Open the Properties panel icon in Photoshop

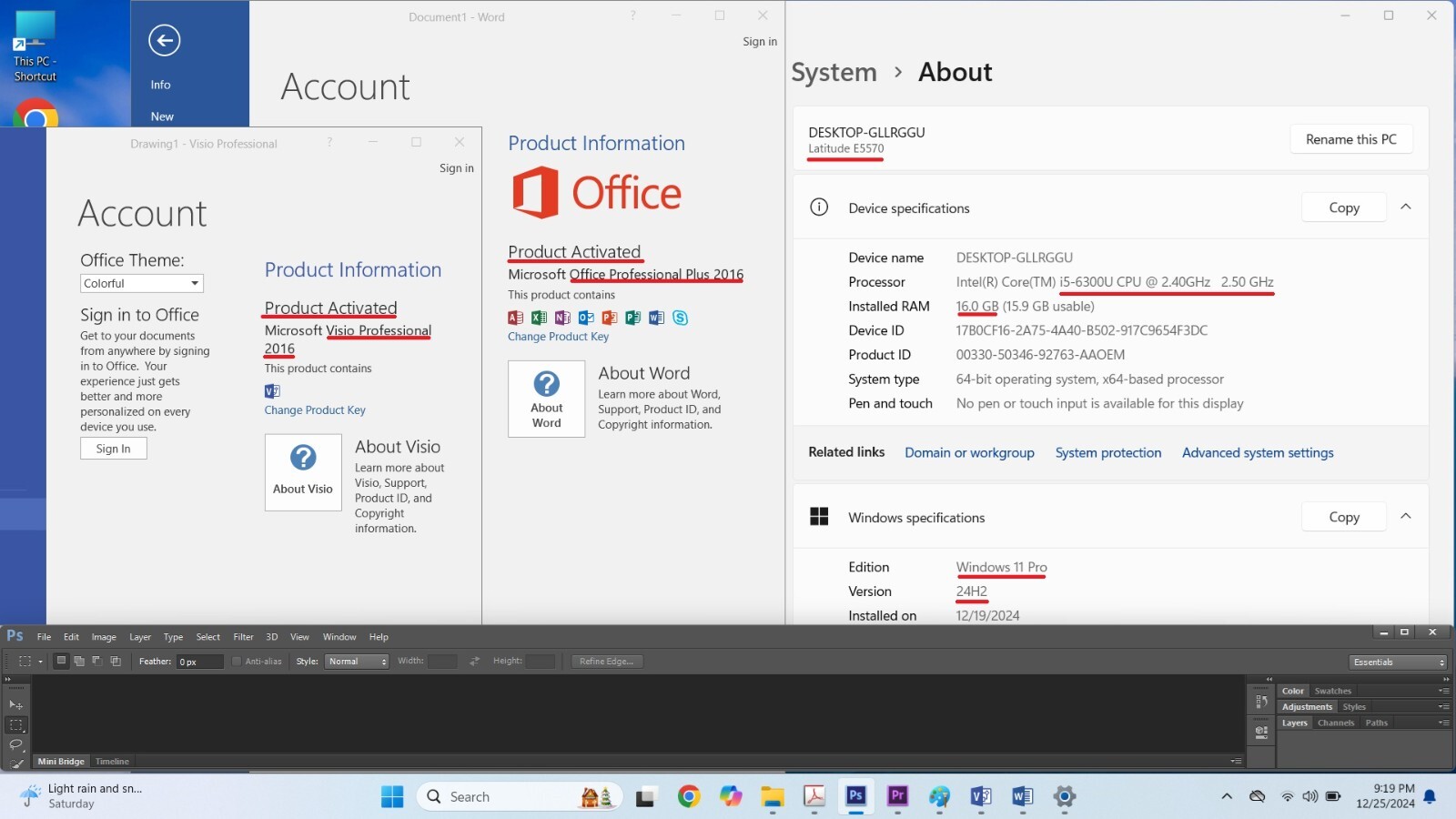coord(1261,732)
